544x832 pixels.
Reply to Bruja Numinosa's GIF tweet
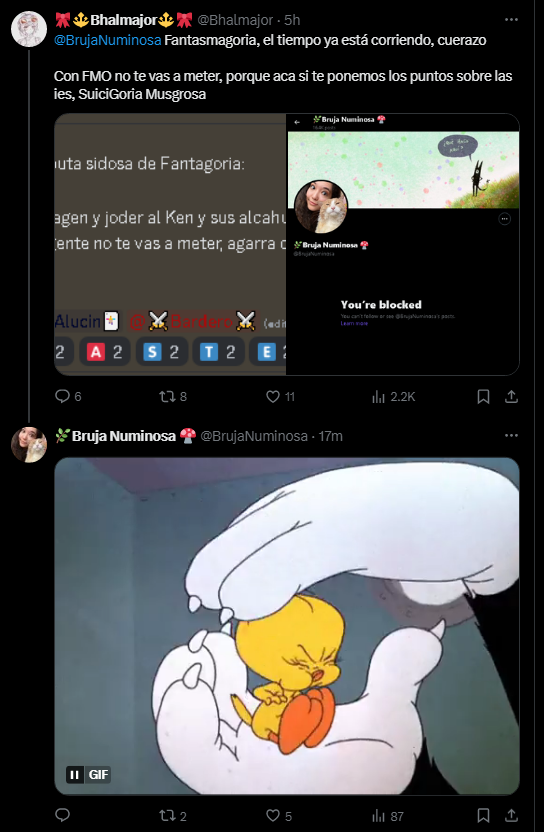point(63,816)
